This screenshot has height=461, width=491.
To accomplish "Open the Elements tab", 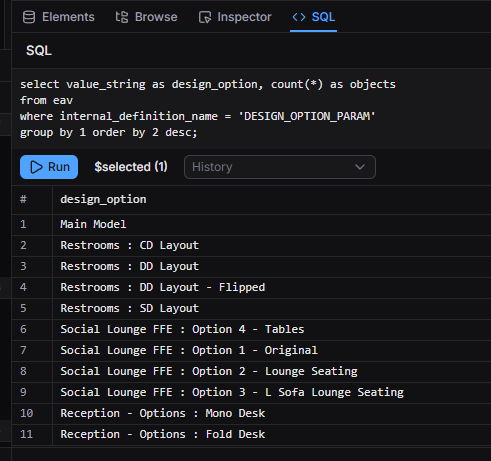I will 59,17.
